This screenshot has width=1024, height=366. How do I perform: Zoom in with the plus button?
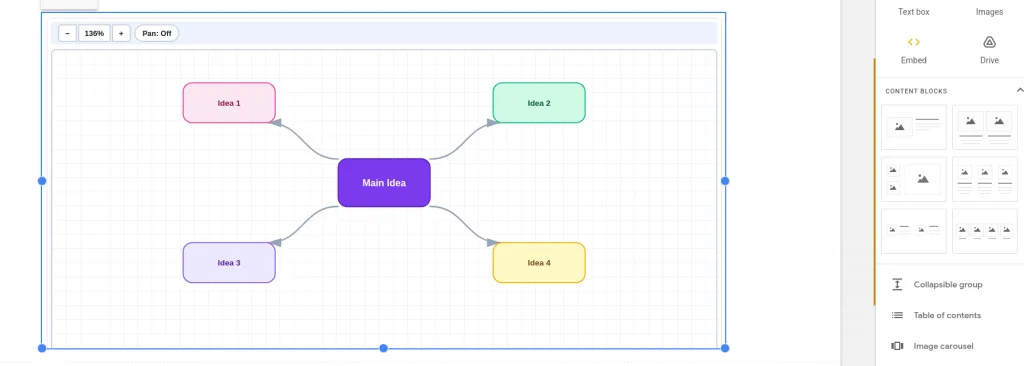tap(121, 33)
